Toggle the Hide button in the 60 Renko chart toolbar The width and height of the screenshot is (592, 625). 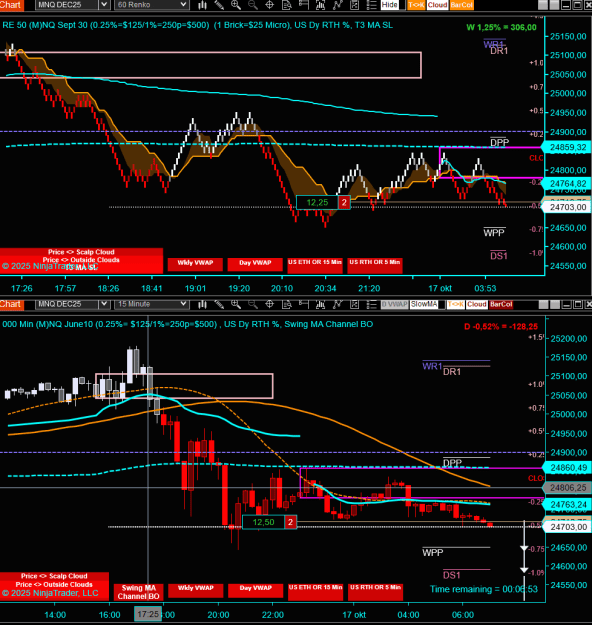tap(389, 5)
